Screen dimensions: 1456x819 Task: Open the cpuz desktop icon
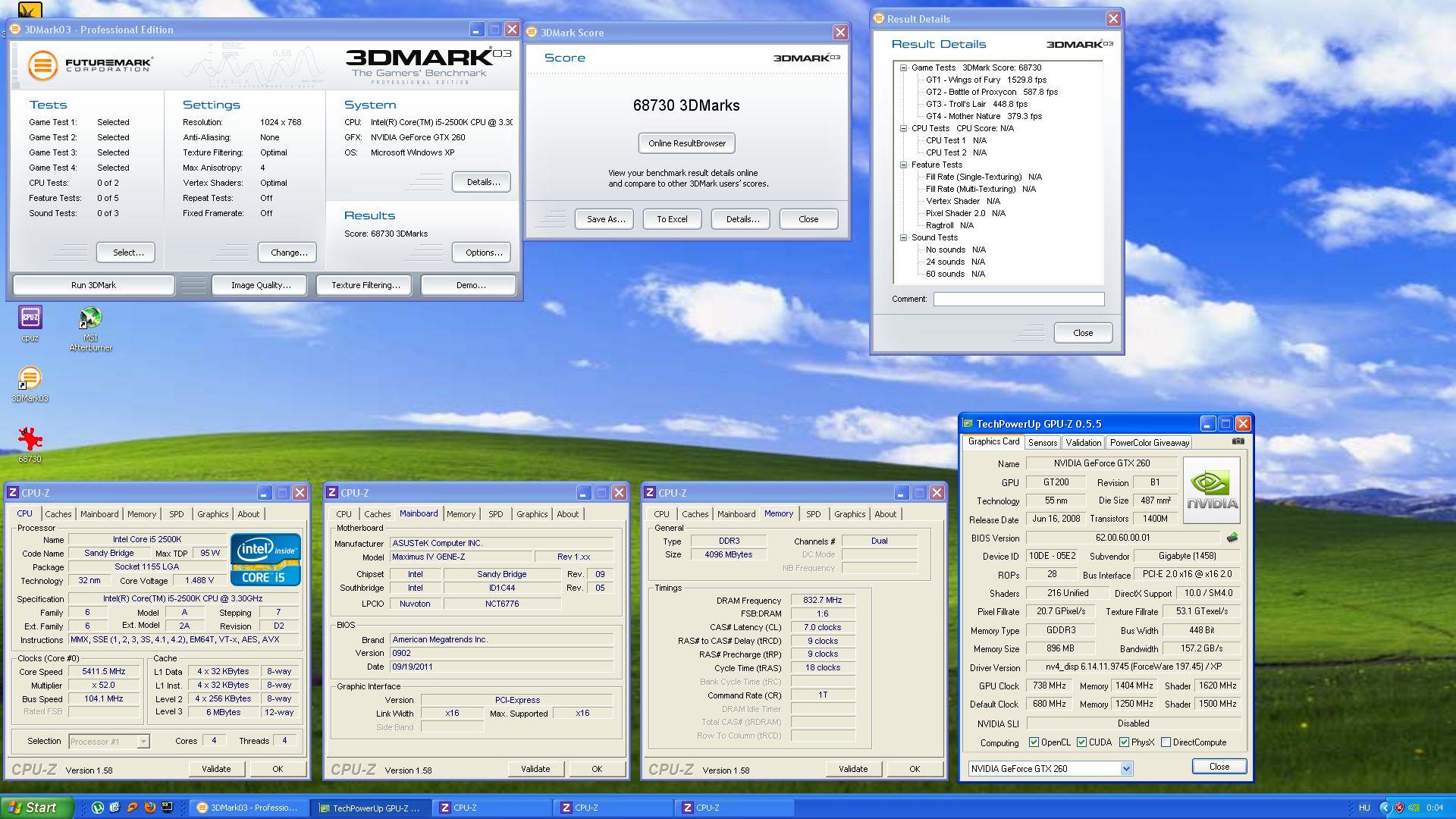point(30,318)
